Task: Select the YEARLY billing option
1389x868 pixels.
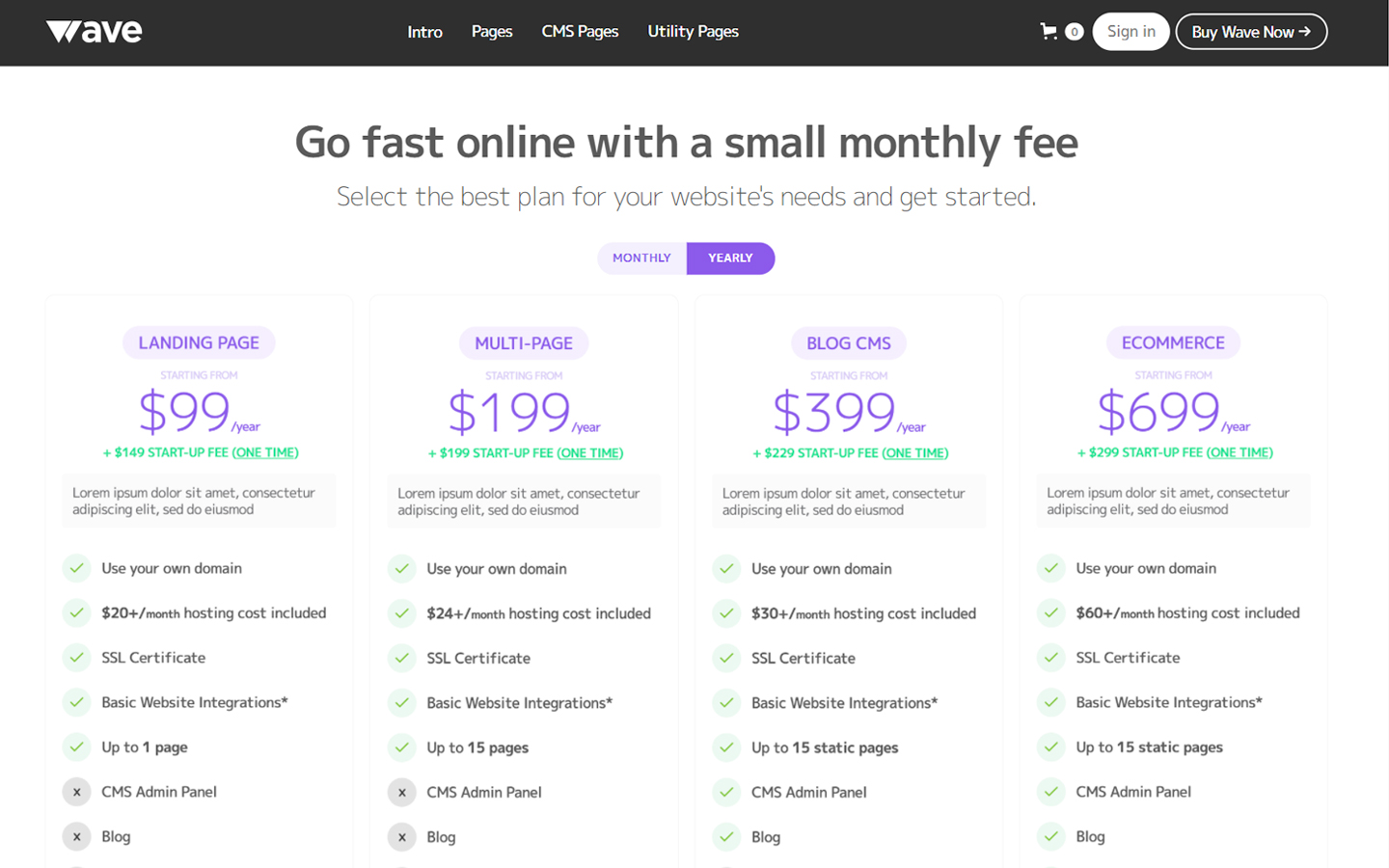Action: (730, 258)
